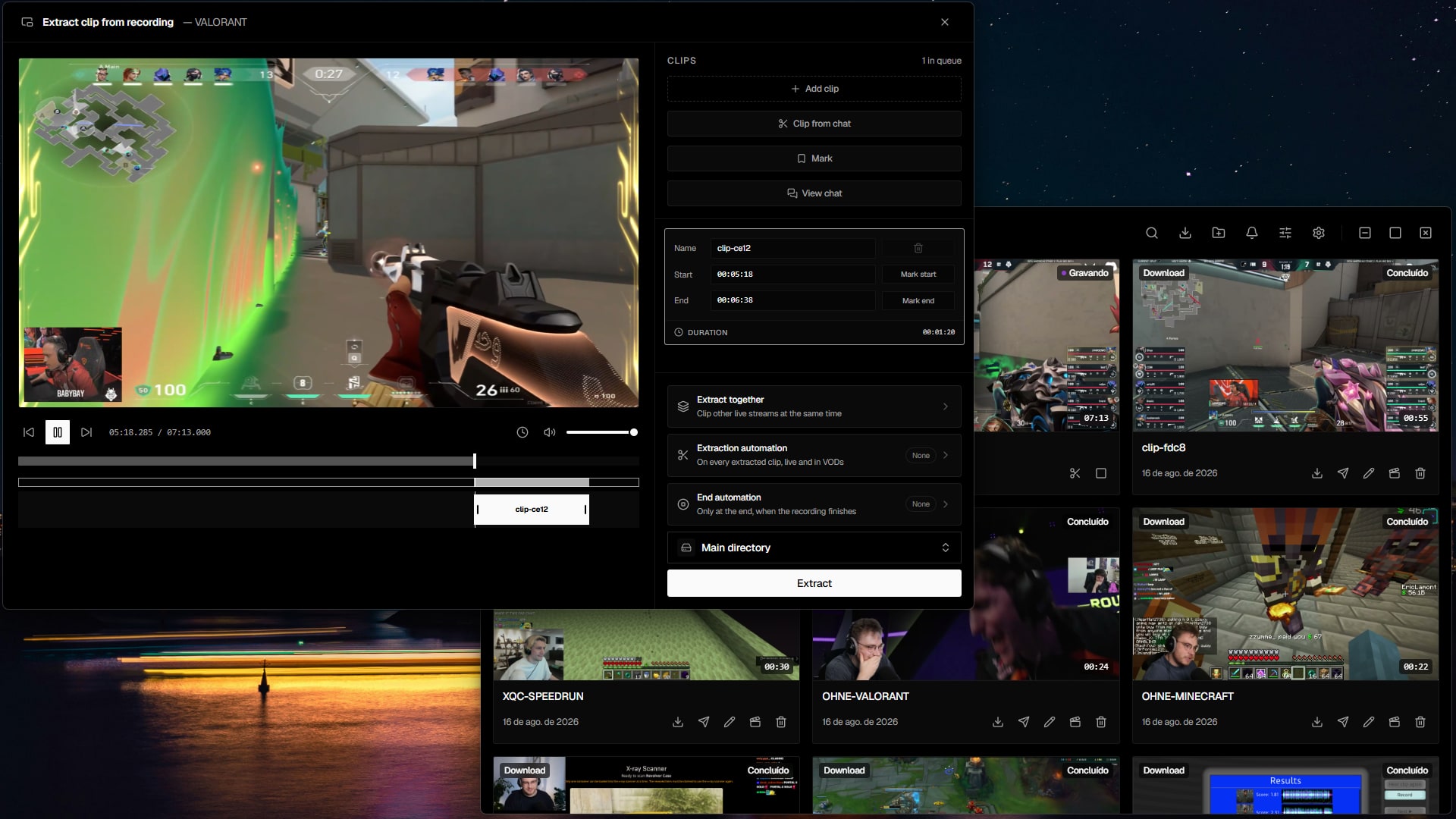
Task: Delete clip-ce12 using the trash icon
Action: [x=918, y=248]
